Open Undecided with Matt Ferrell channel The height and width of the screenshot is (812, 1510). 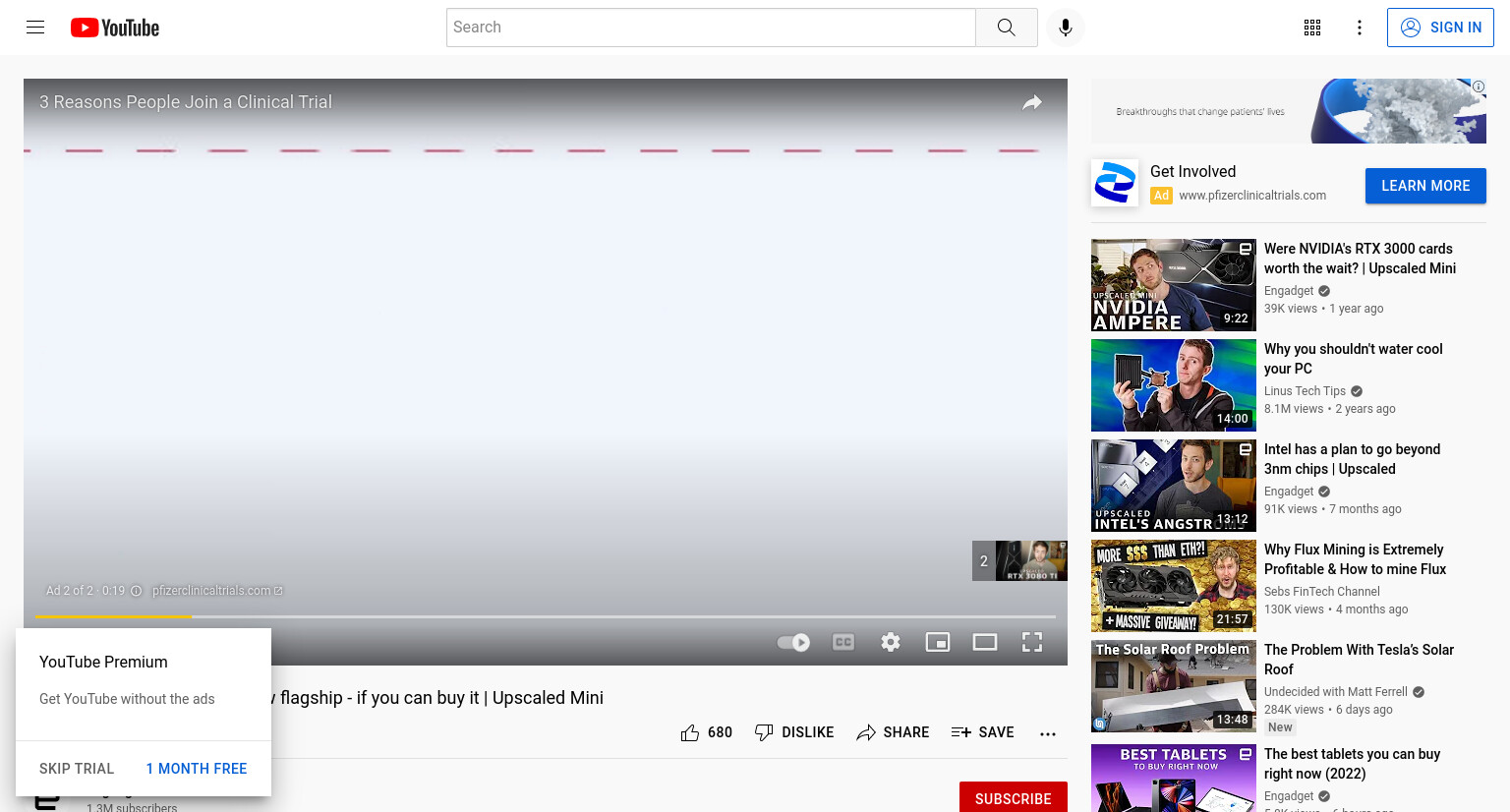click(x=1335, y=692)
